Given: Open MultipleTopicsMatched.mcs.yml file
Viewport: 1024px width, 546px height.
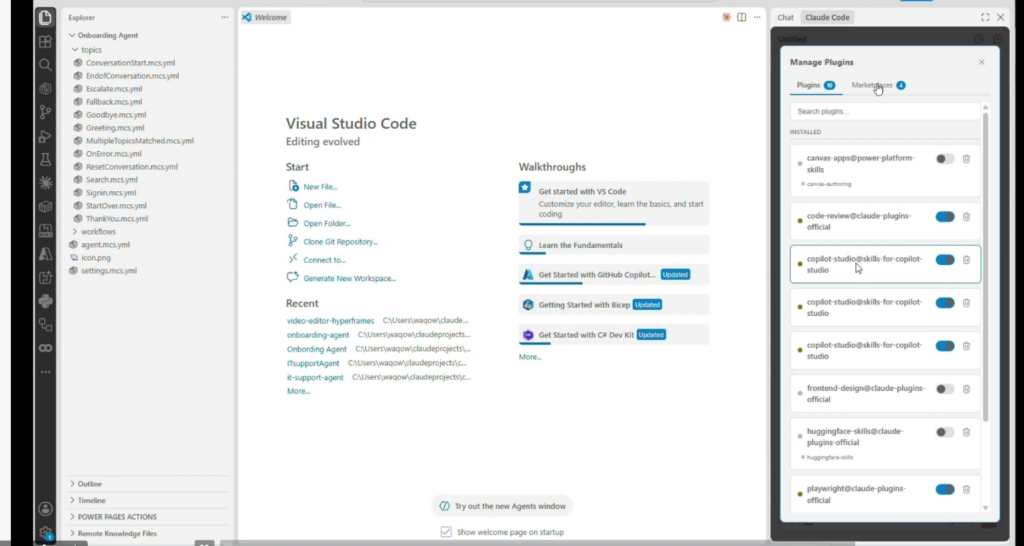Looking at the screenshot, I should tap(140, 141).
